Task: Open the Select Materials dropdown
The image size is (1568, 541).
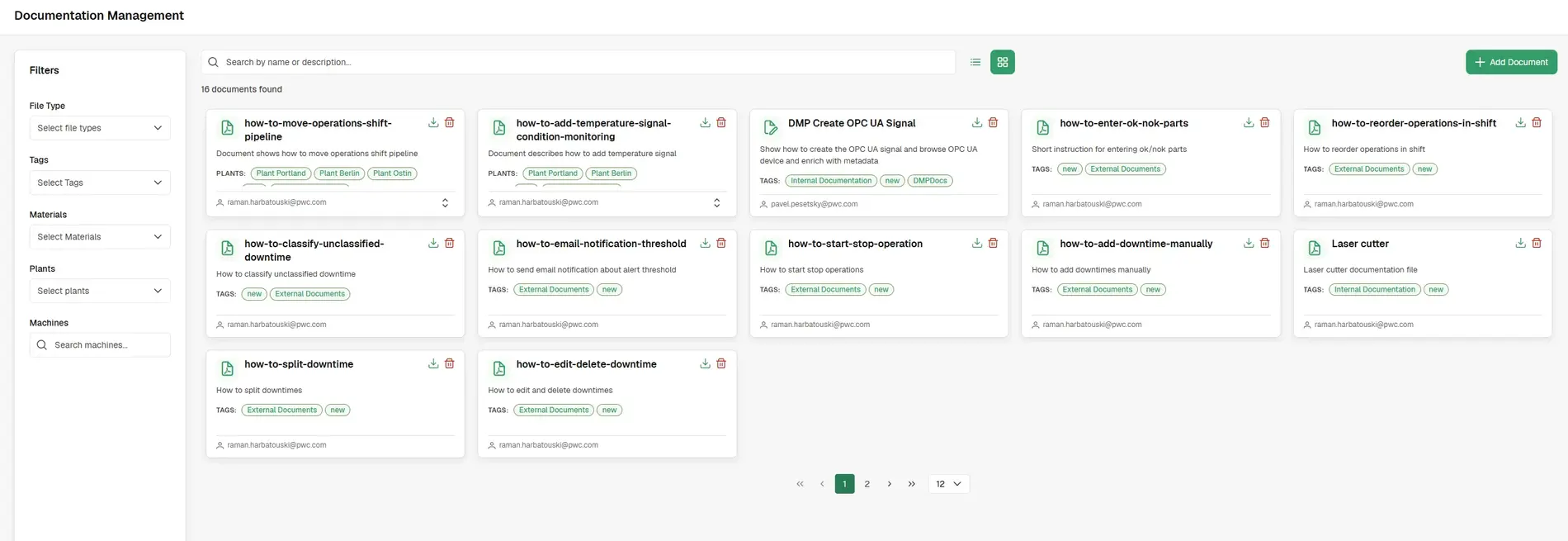Action: click(x=100, y=237)
